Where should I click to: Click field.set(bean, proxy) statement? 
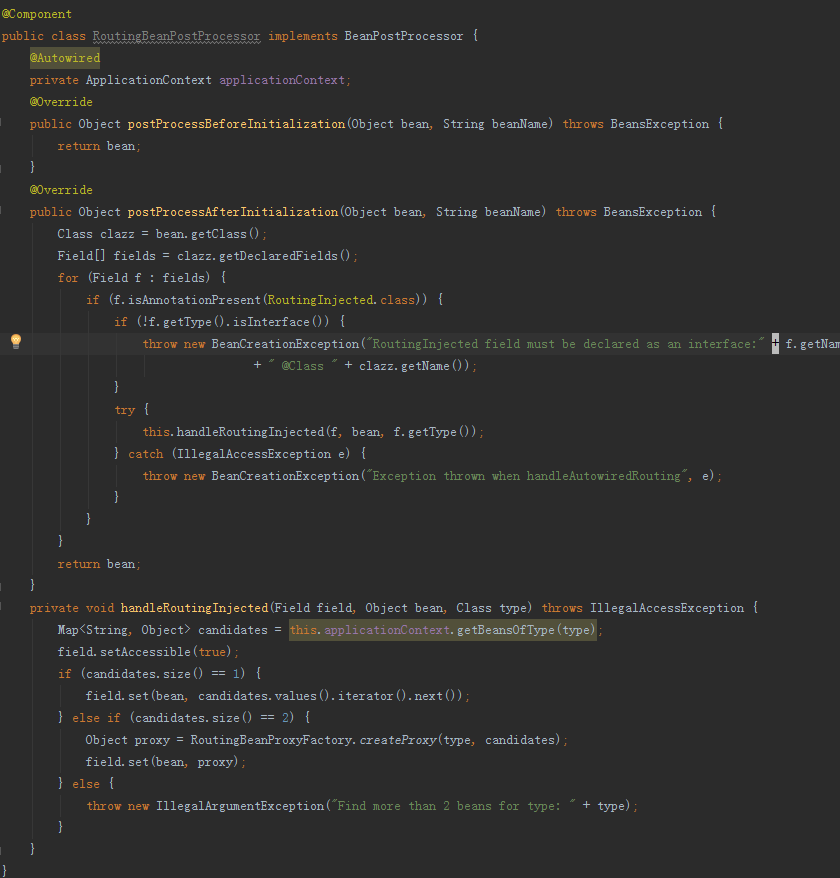[x=165, y=762]
